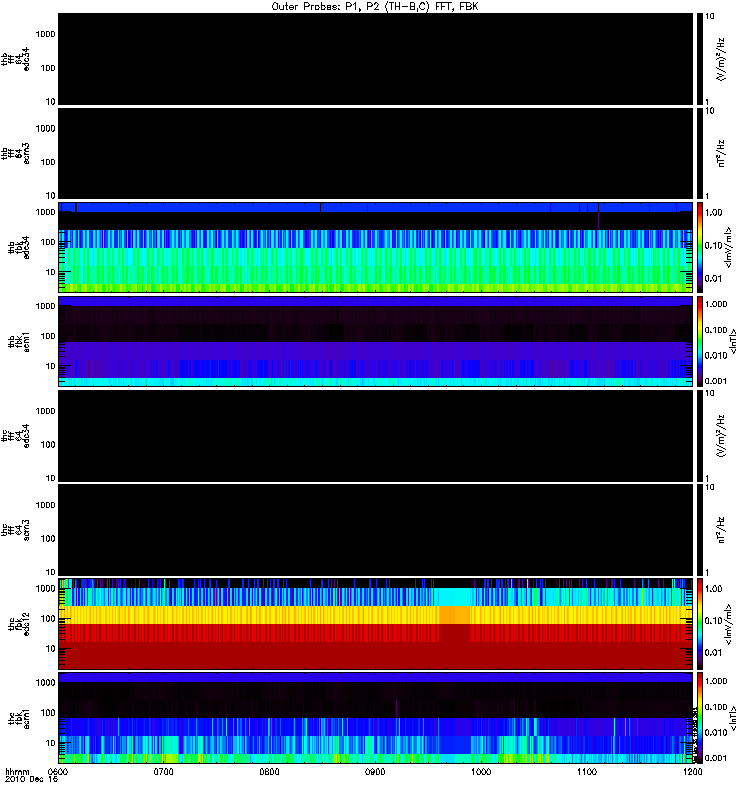Click the 1000 y-tick of thb fbk edc34 panel
Viewport: 750px width, 800px height.
pos(45,212)
